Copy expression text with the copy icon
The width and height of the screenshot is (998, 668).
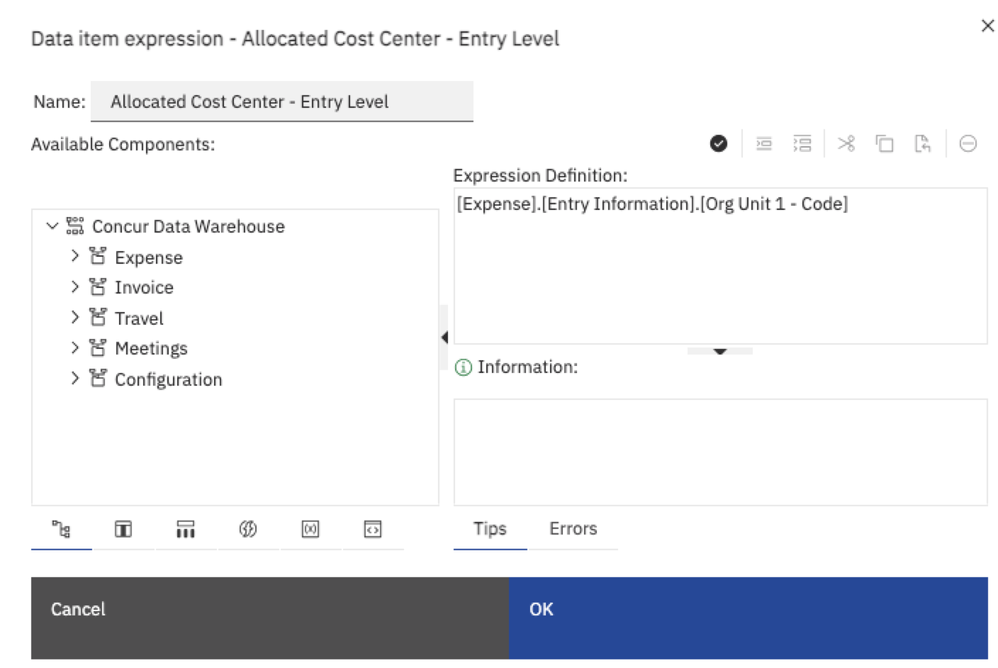884,144
